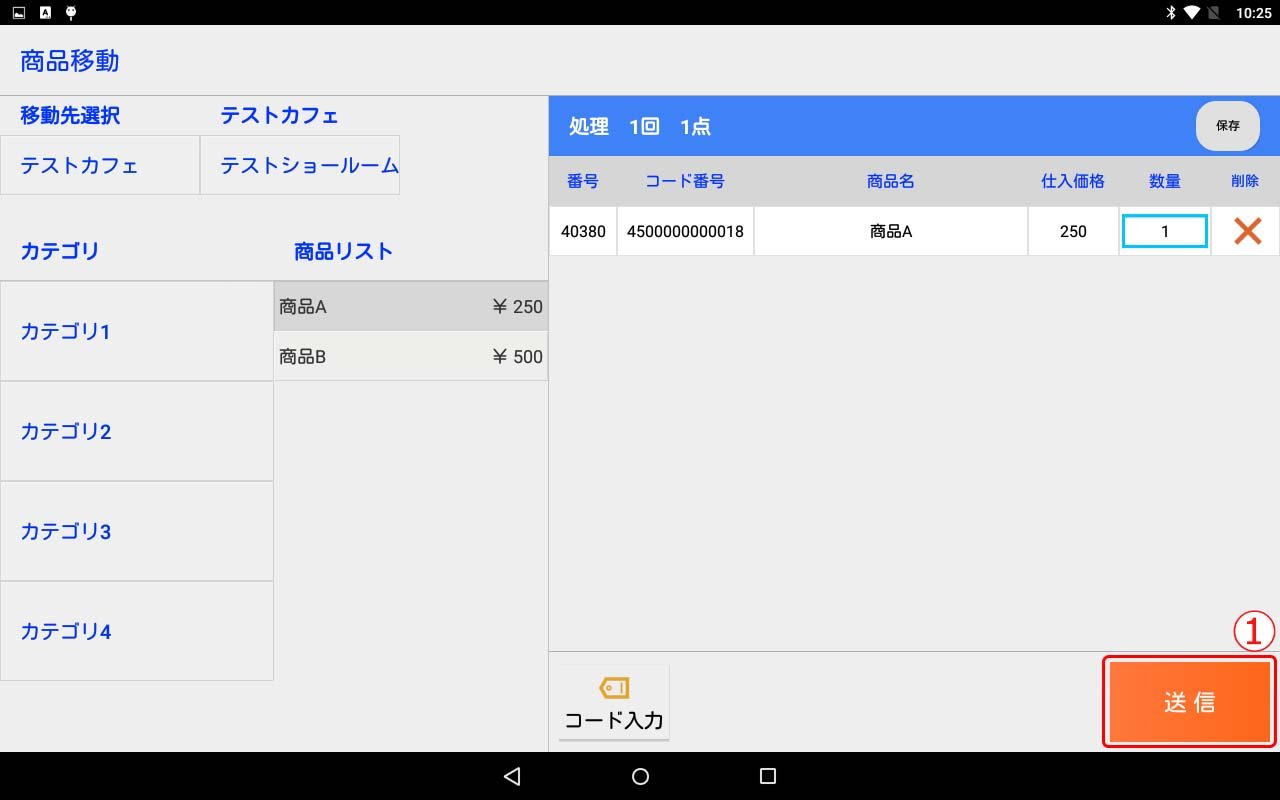
Task: Click コード番号 column header
Action: pyautogui.click(x=685, y=181)
